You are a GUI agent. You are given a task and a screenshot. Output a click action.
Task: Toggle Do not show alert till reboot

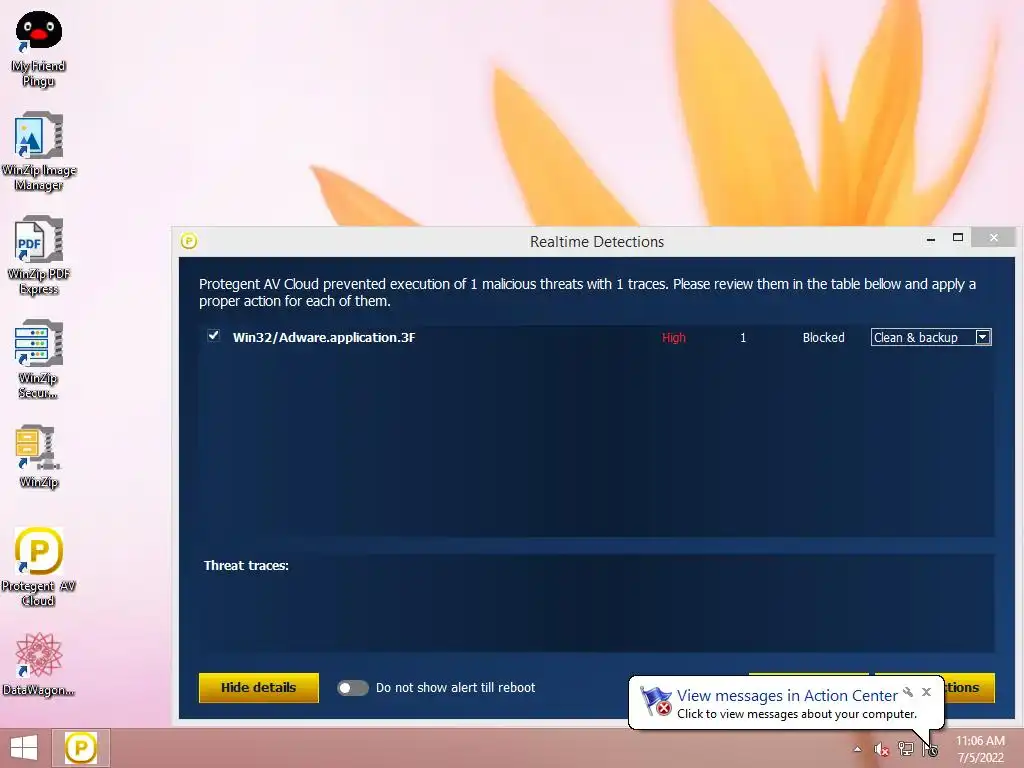pos(353,688)
